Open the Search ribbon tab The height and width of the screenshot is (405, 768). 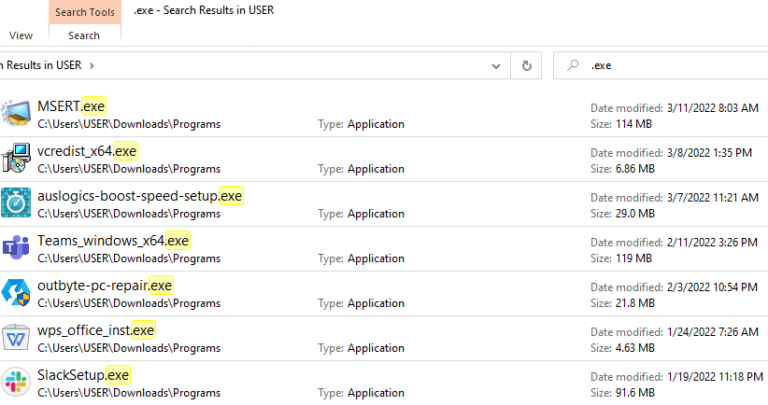84,35
